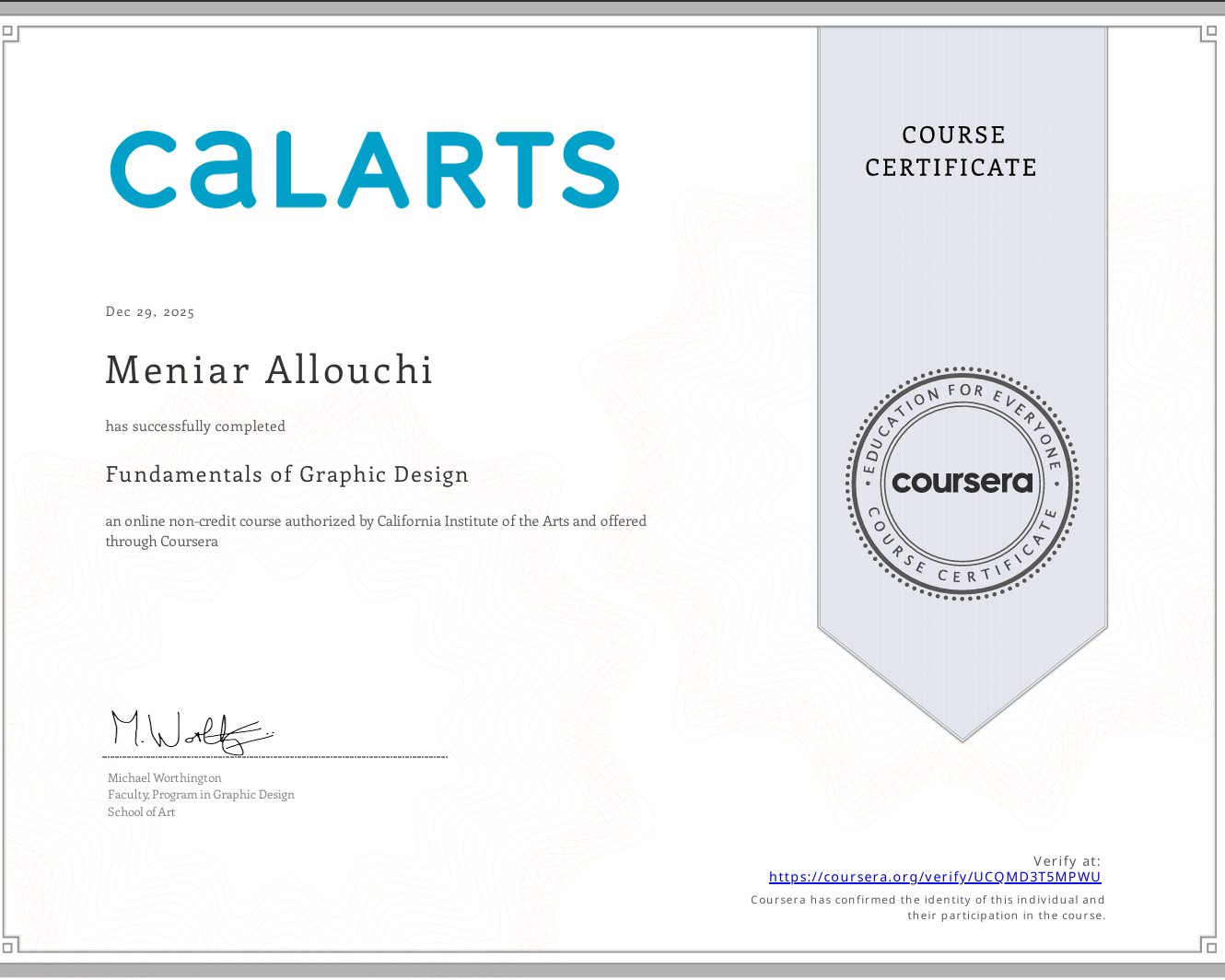Click the date 'Dec 29, 2025'
This screenshot has width=1225, height=980.
tap(149, 311)
